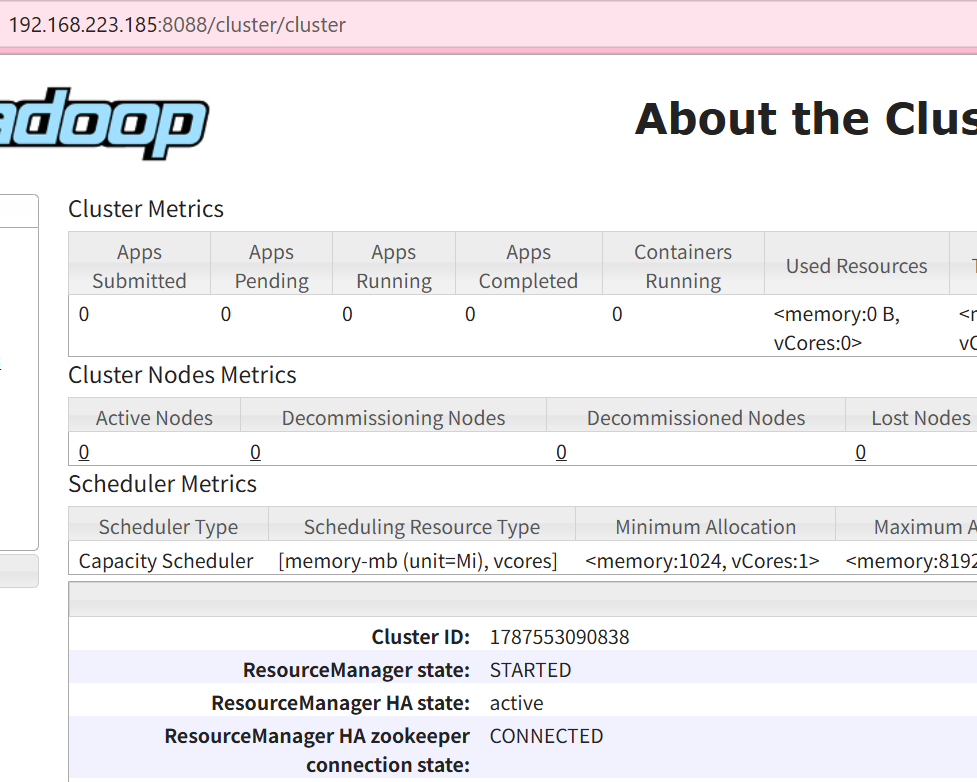Open the Decommissioned Nodes count link
This screenshot has width=977, height=782.
[561, 452]
